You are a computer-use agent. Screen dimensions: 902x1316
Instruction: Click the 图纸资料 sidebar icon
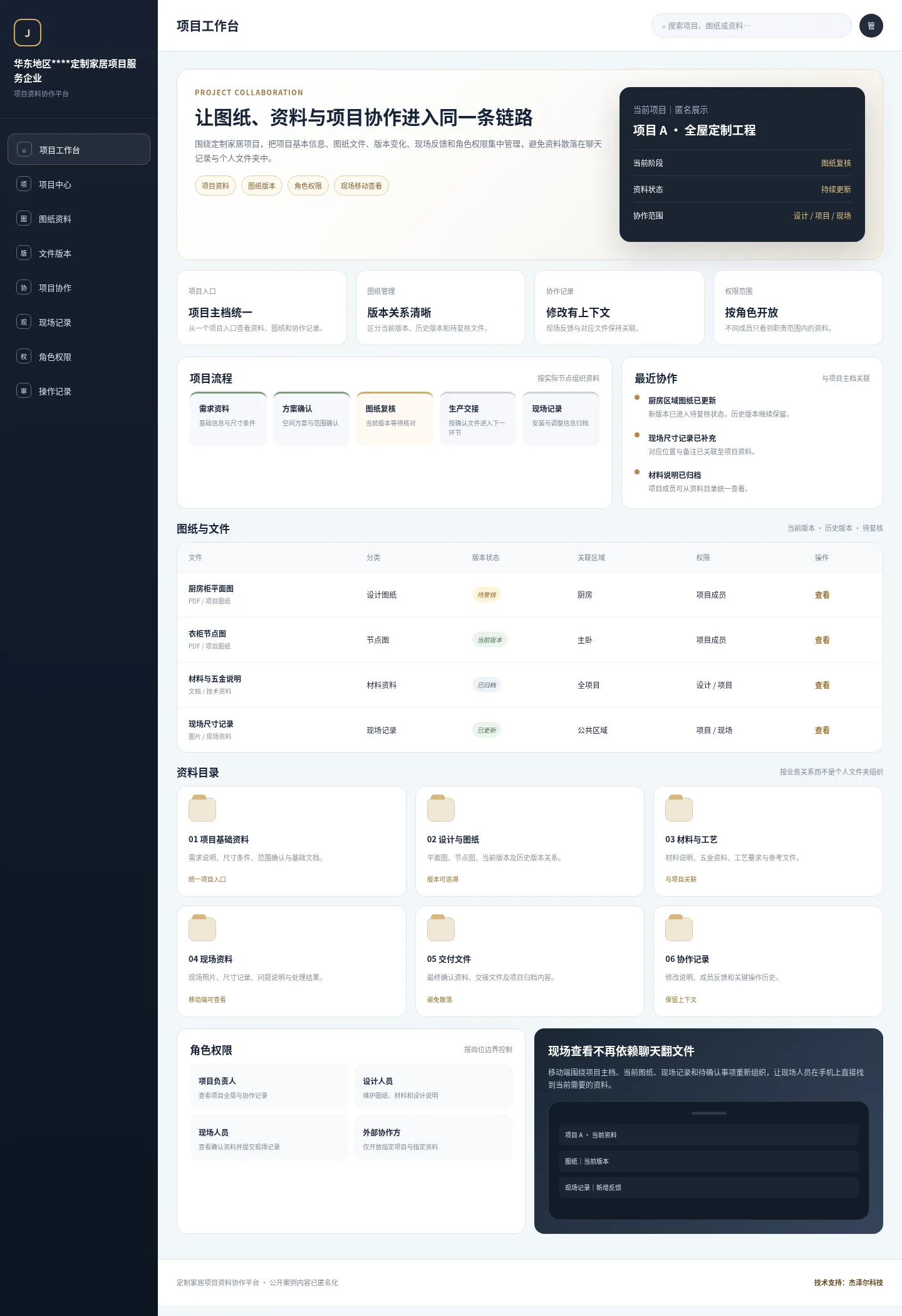[24, 219]
